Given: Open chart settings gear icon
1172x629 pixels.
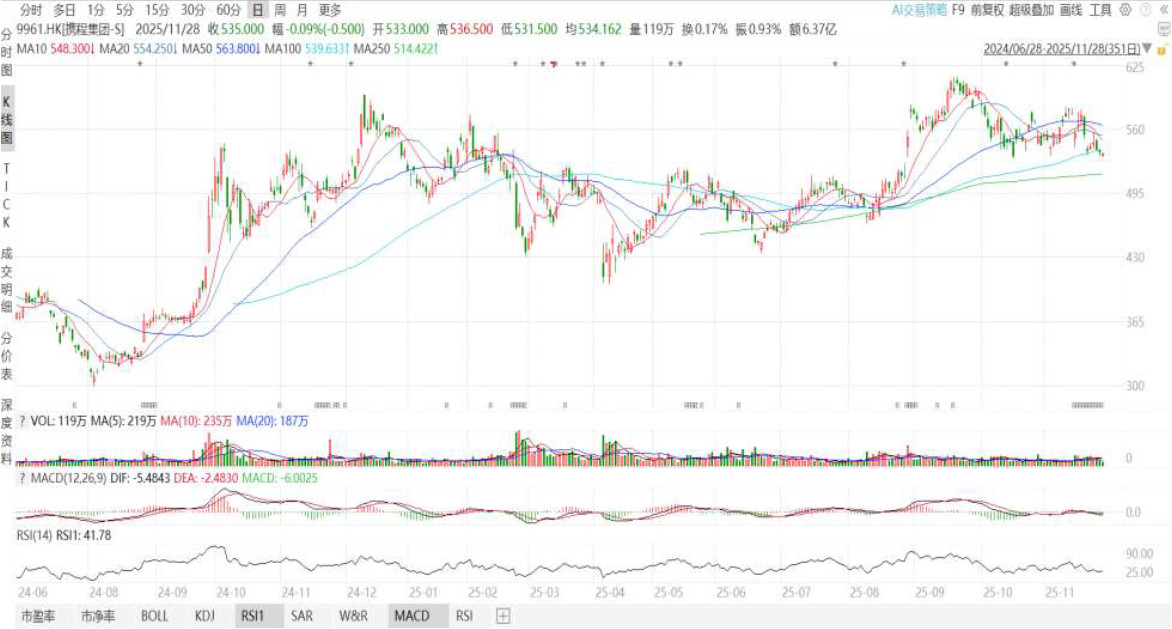Looking at the screenshot, I should (x=1128, y=10).
